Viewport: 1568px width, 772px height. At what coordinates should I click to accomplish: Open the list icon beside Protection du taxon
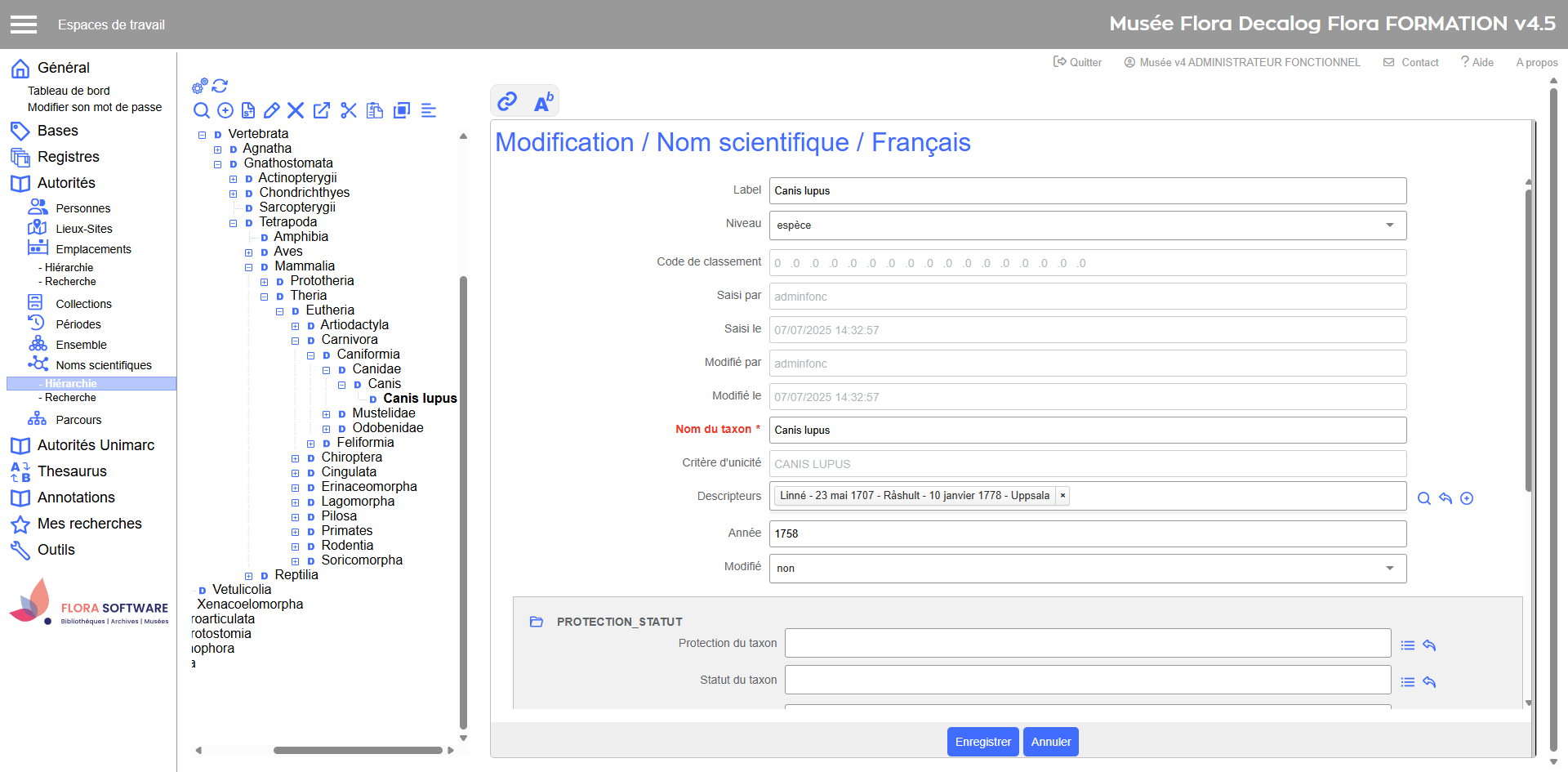click(x=1408, y=645)
